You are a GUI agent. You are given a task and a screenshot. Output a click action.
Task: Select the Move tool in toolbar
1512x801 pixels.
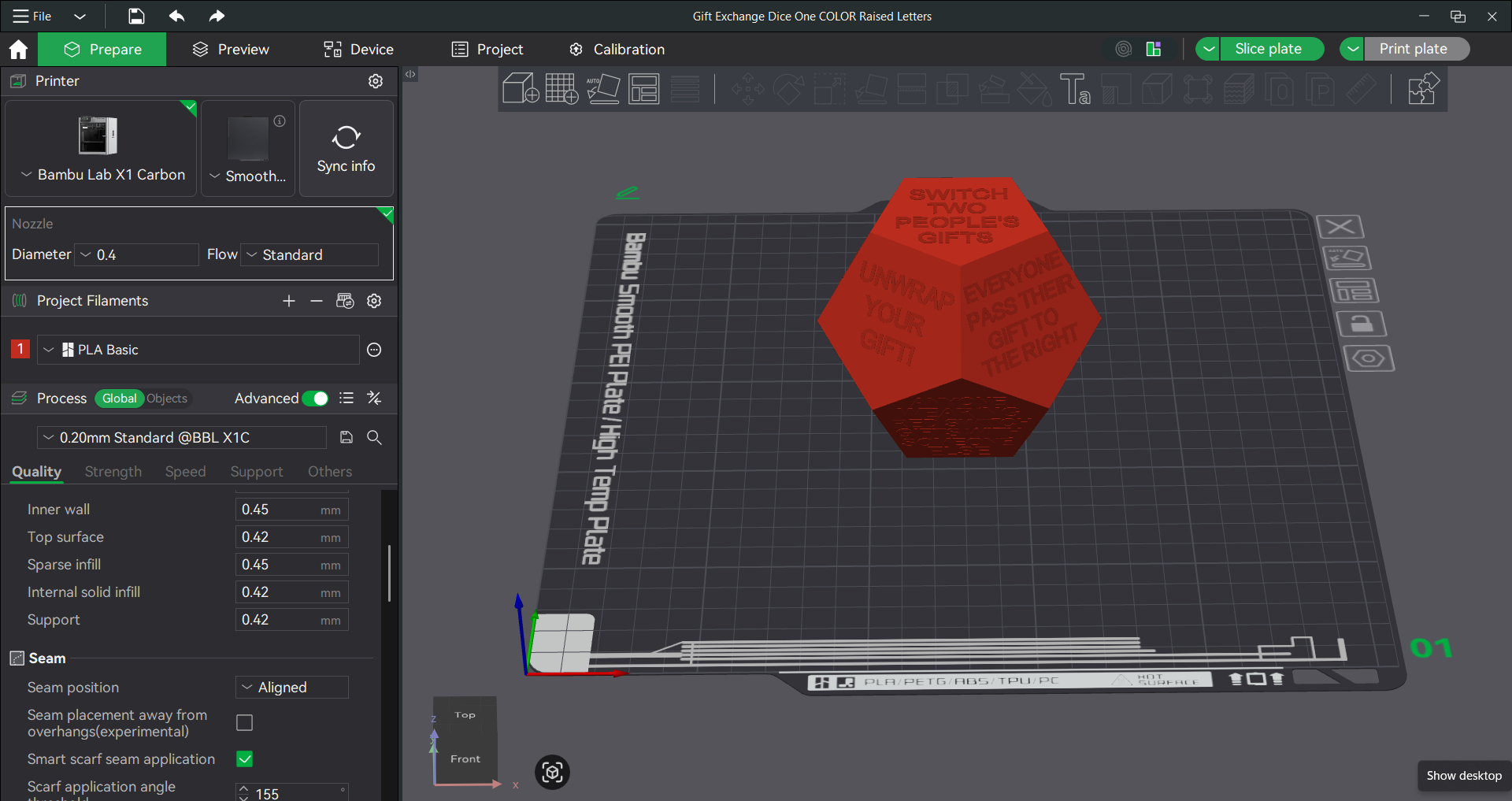[747, 88]
